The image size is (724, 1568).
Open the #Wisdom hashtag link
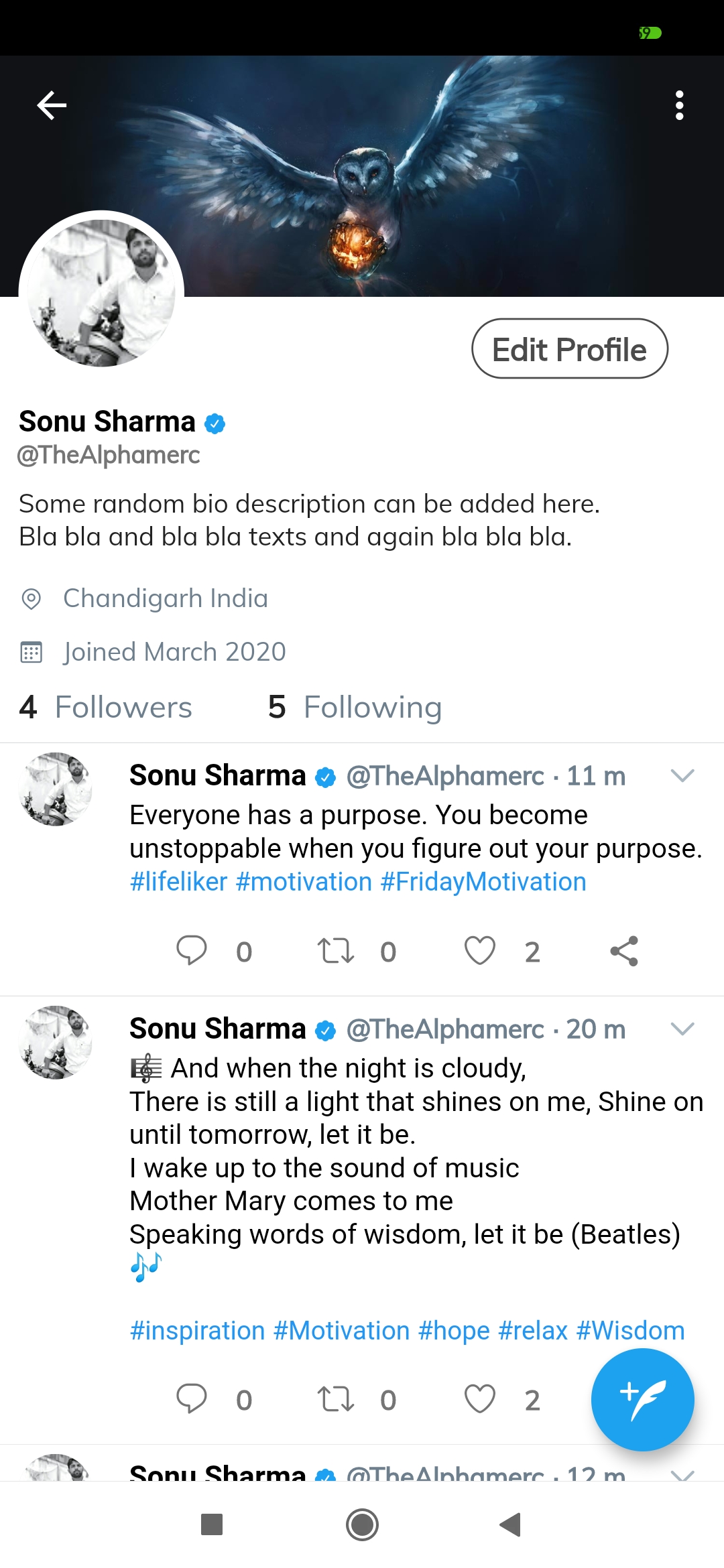click(x=630, y=1330)
